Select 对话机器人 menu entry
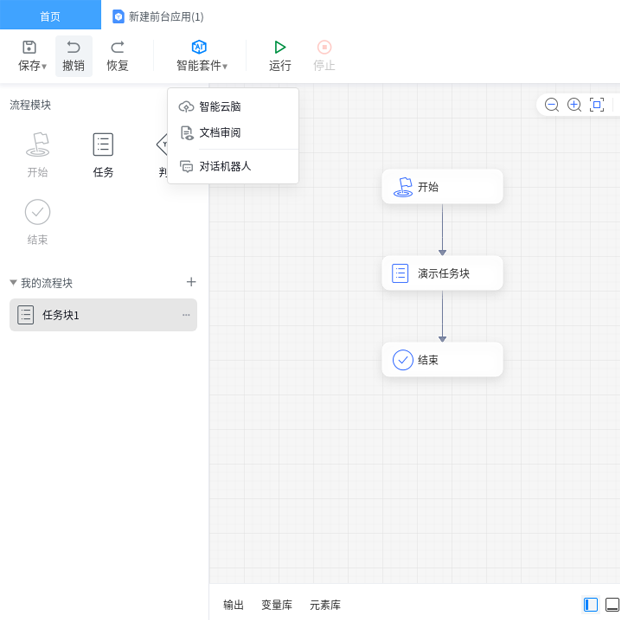 pos(225,167)
